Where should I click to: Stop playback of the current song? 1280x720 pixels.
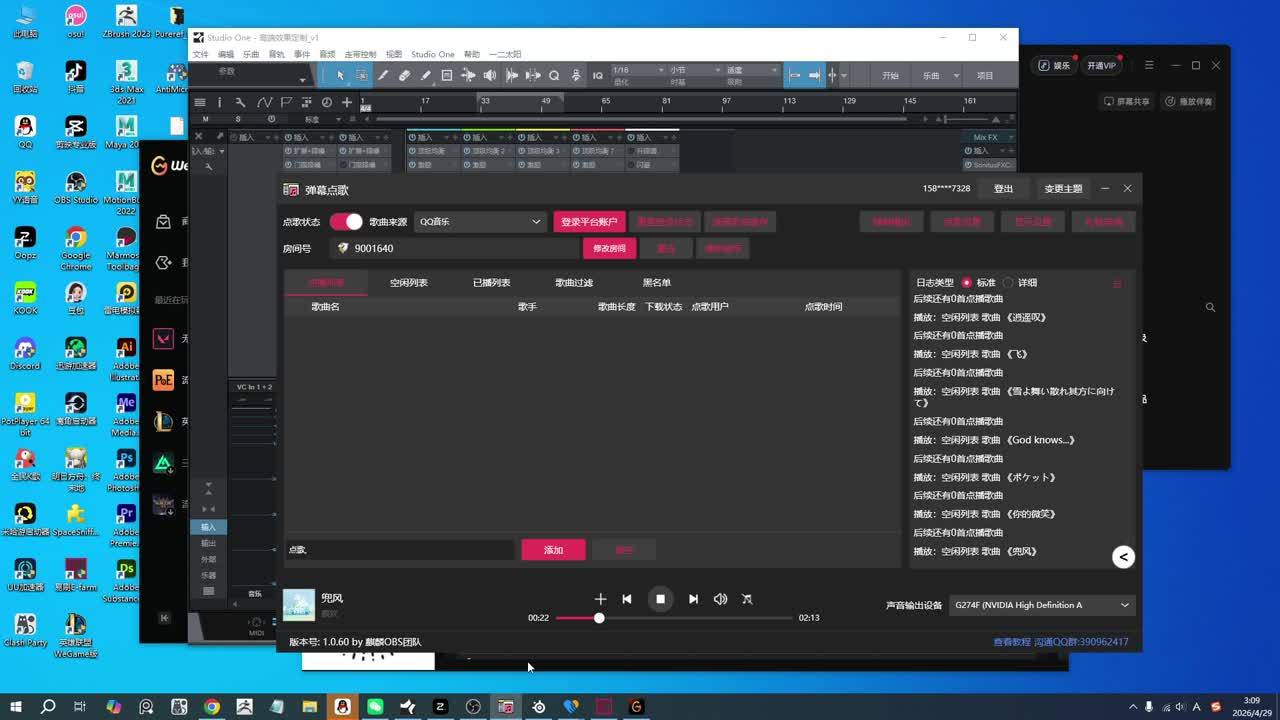pos(660,599)
